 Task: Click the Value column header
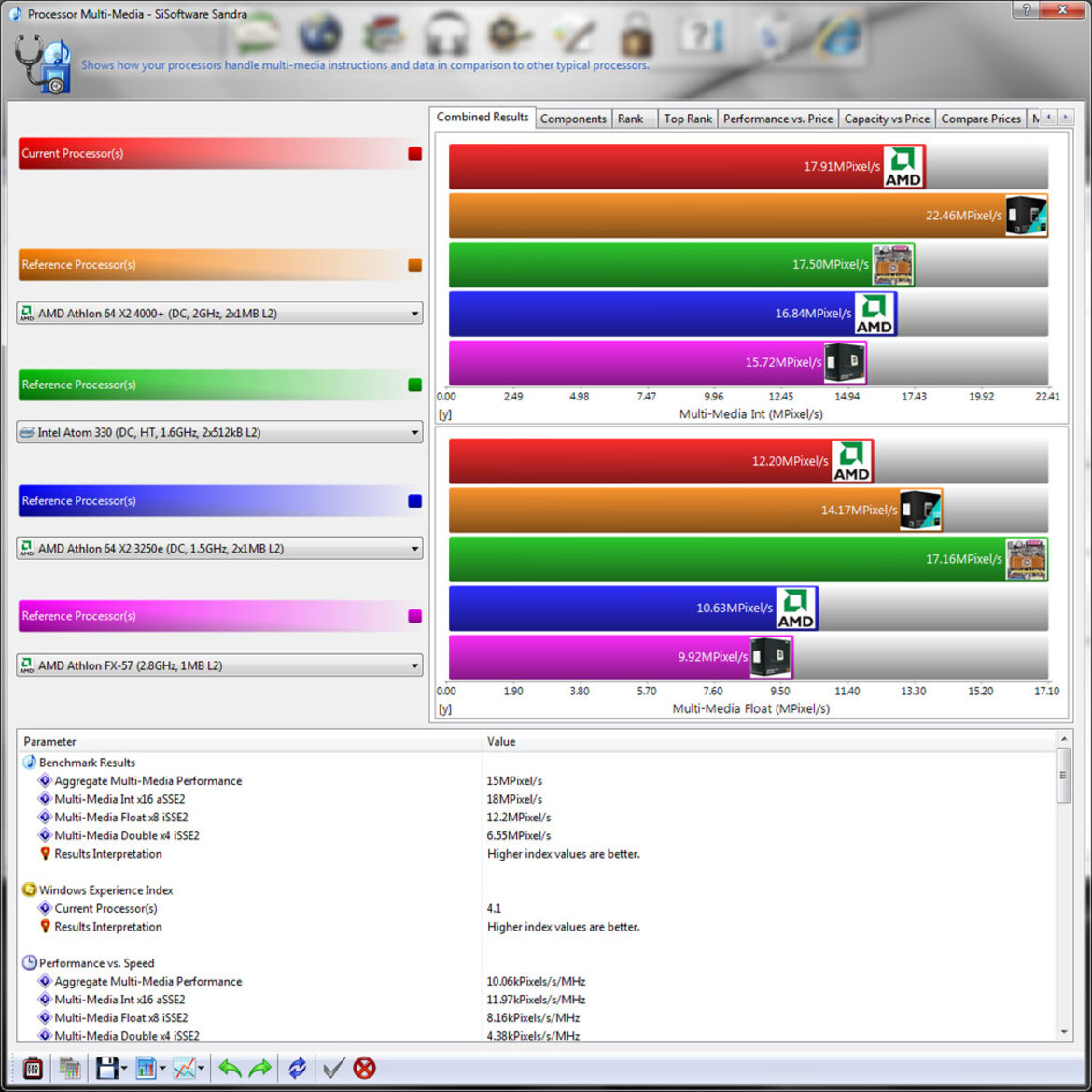[x=769, y=742]
